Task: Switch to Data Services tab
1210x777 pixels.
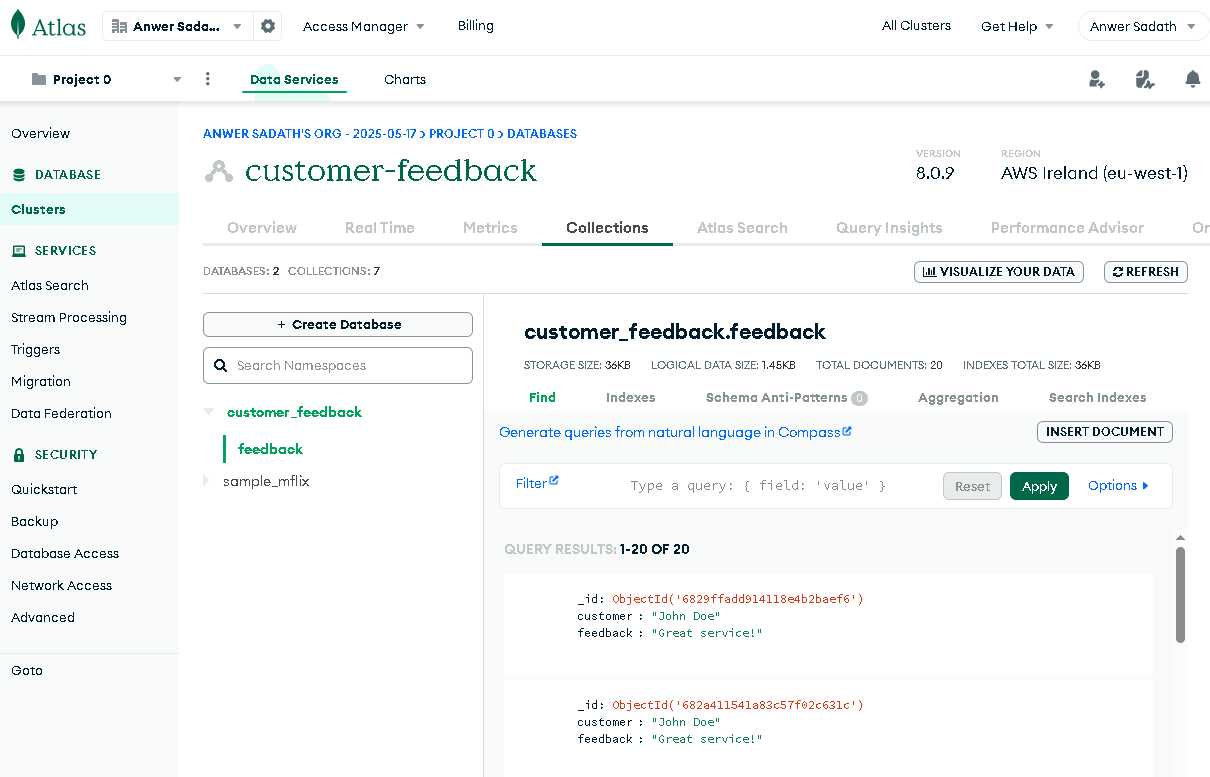Action: coord(294,79)
